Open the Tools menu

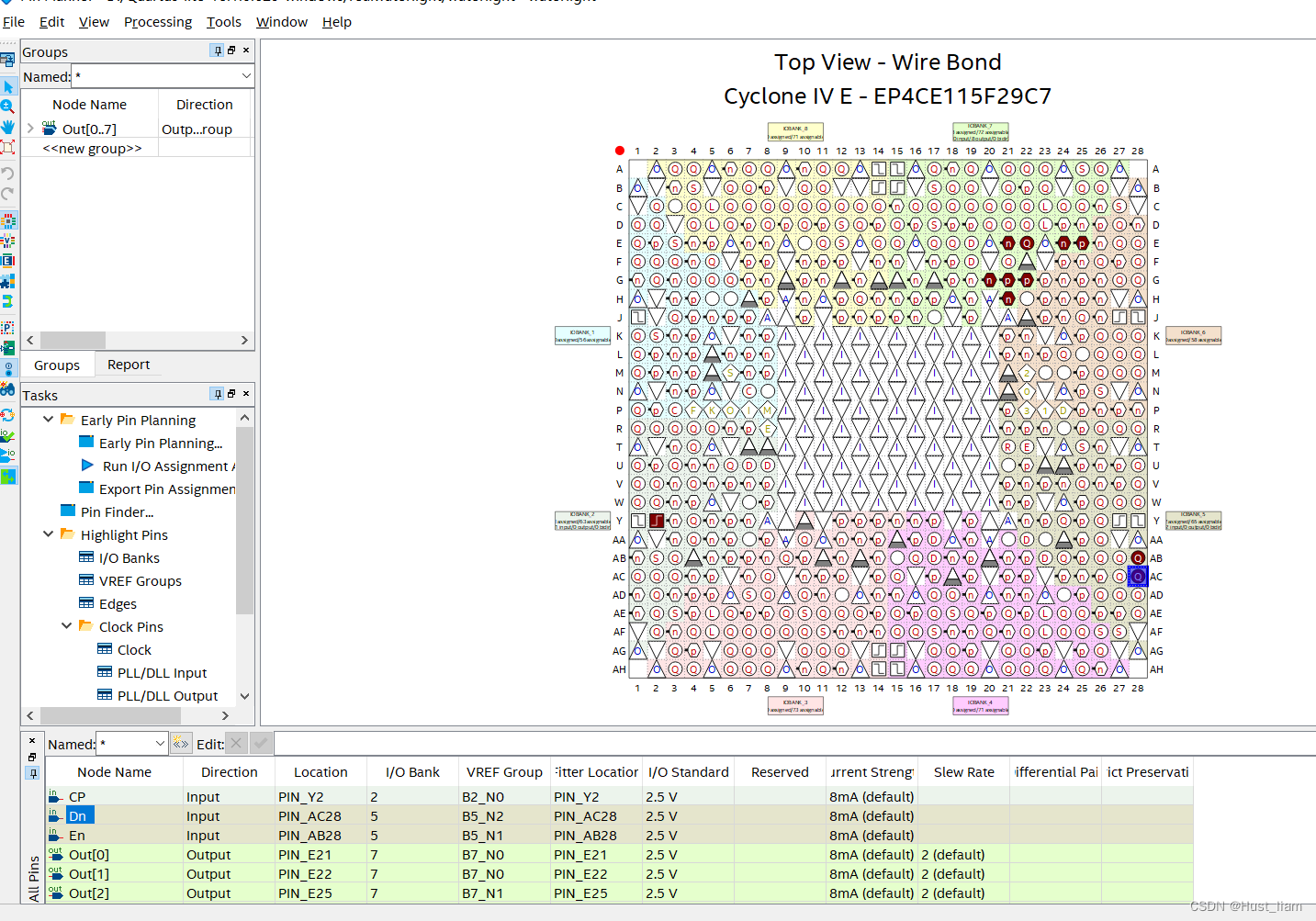coord(224,22)
